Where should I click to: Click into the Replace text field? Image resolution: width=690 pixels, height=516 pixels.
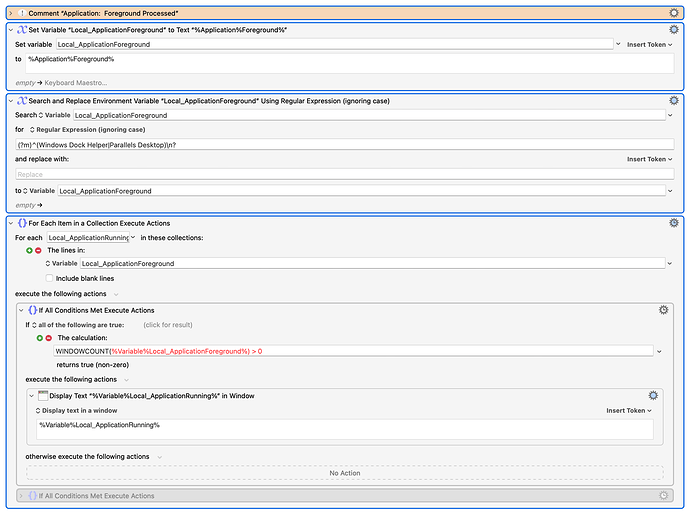(340, 174)
